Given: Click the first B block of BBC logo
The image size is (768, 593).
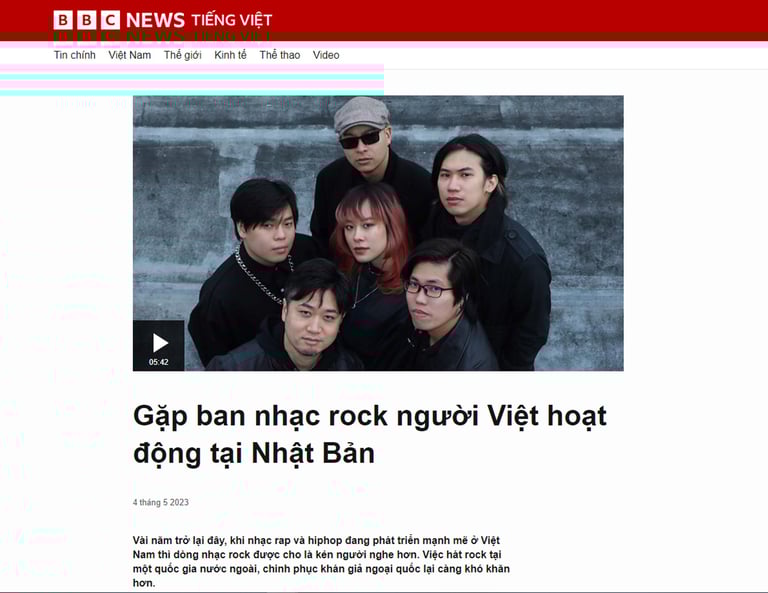Looking at the screenshot, I should 63,20.
